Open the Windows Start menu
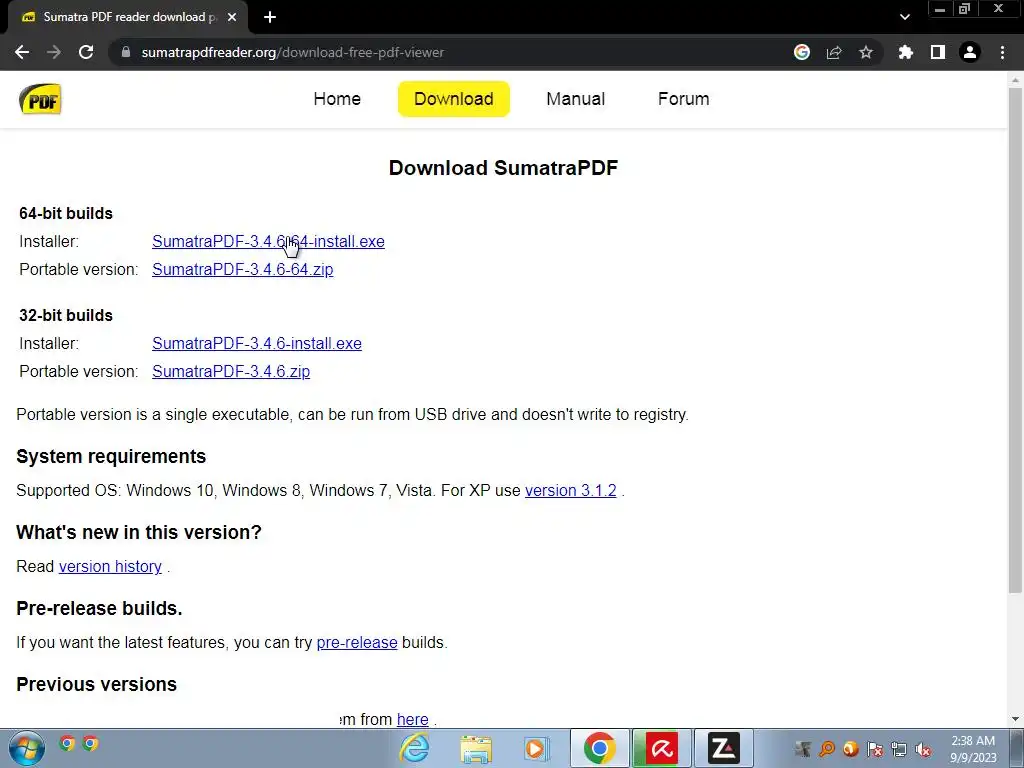The height and width of the screenshot is (768, 1024). [27, 748]
